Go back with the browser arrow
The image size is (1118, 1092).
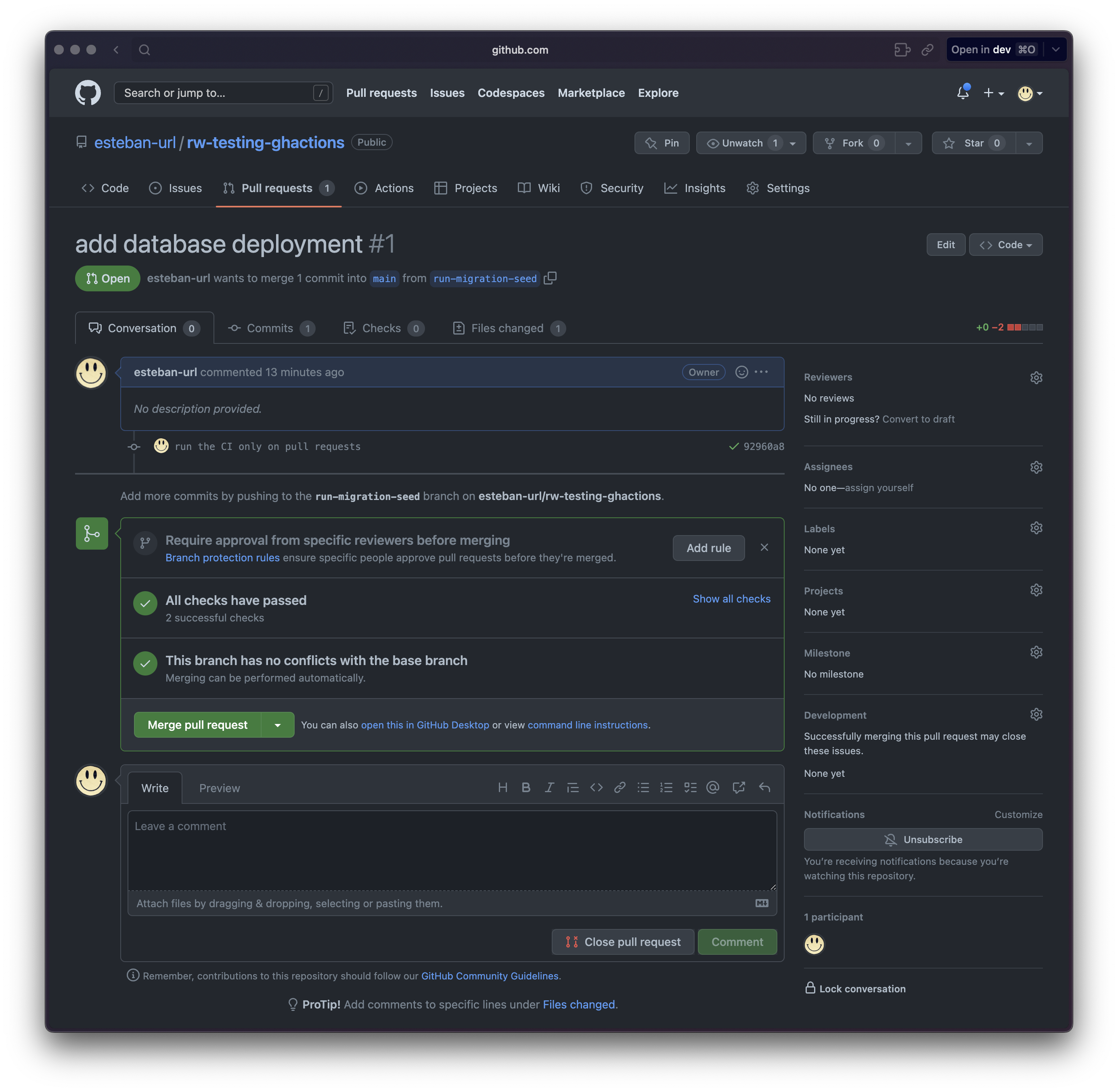117,50
